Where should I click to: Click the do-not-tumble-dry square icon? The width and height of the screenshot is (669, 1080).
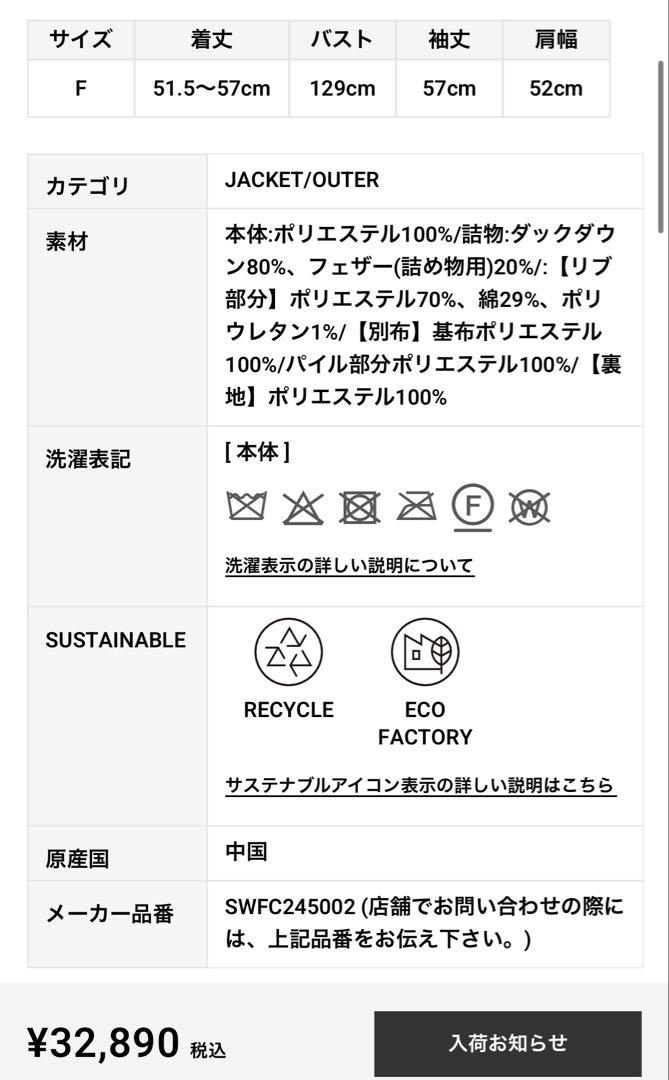click(x=360, y=508)
